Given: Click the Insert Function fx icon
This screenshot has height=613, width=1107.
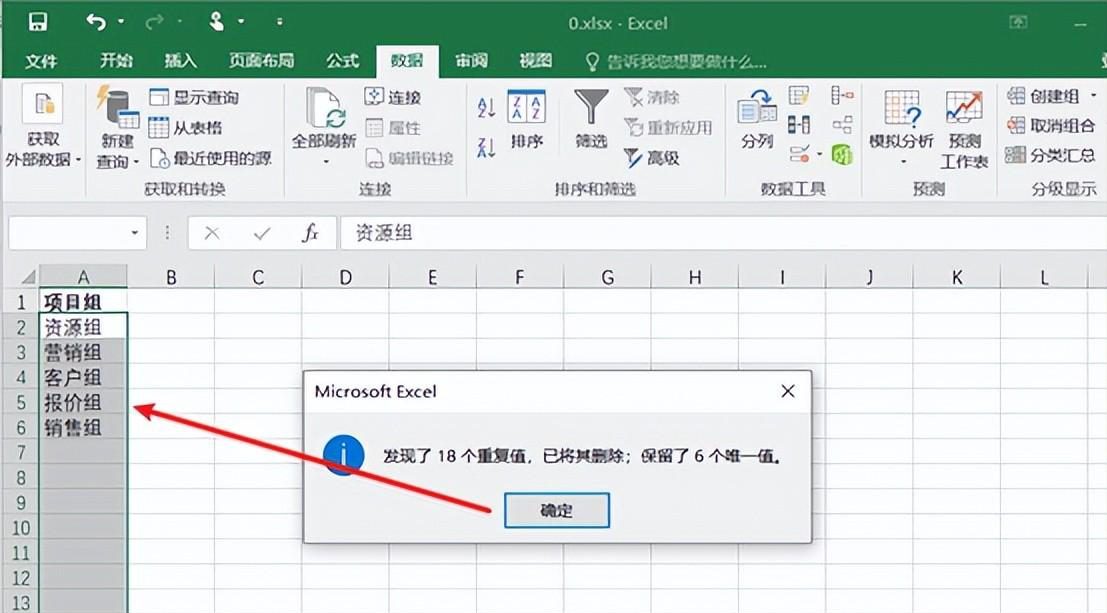Looking at the screenshot, I should (x=310, y=232).
